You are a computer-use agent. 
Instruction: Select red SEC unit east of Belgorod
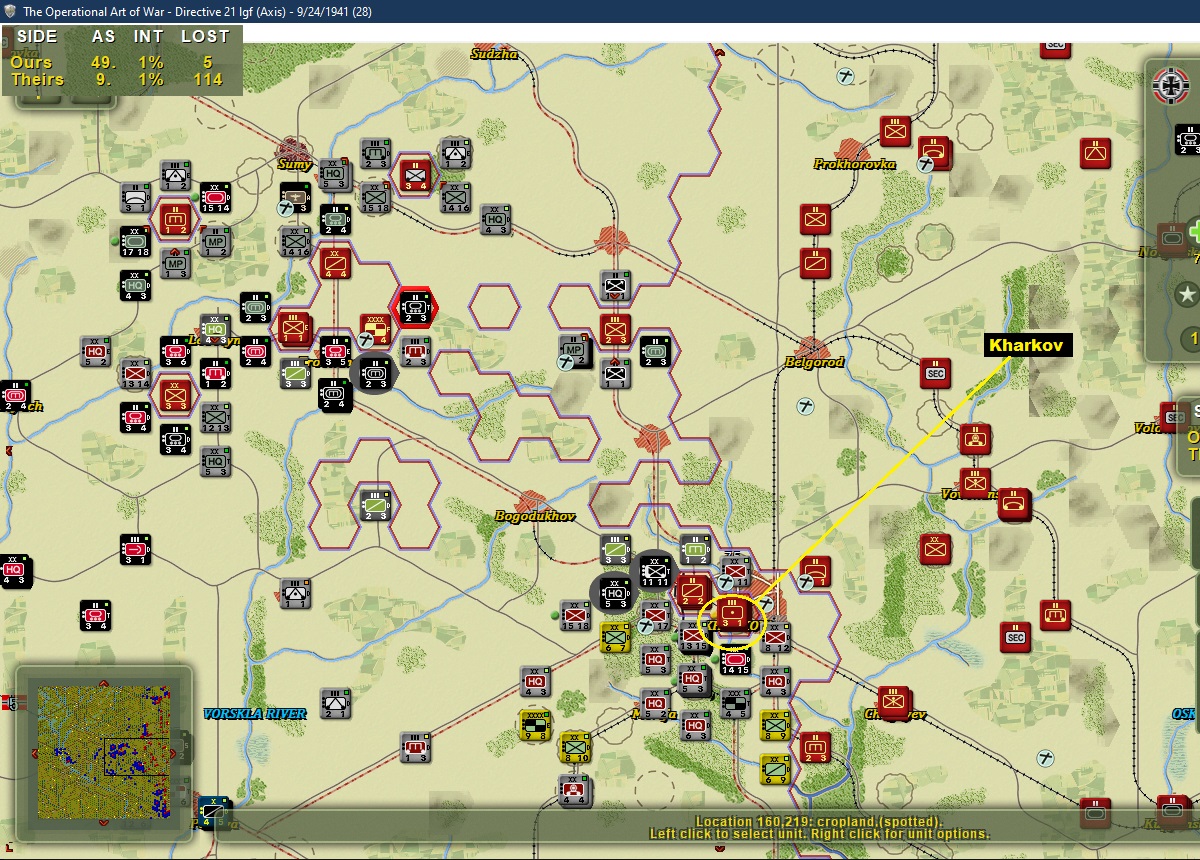click(x=935, y=373)
